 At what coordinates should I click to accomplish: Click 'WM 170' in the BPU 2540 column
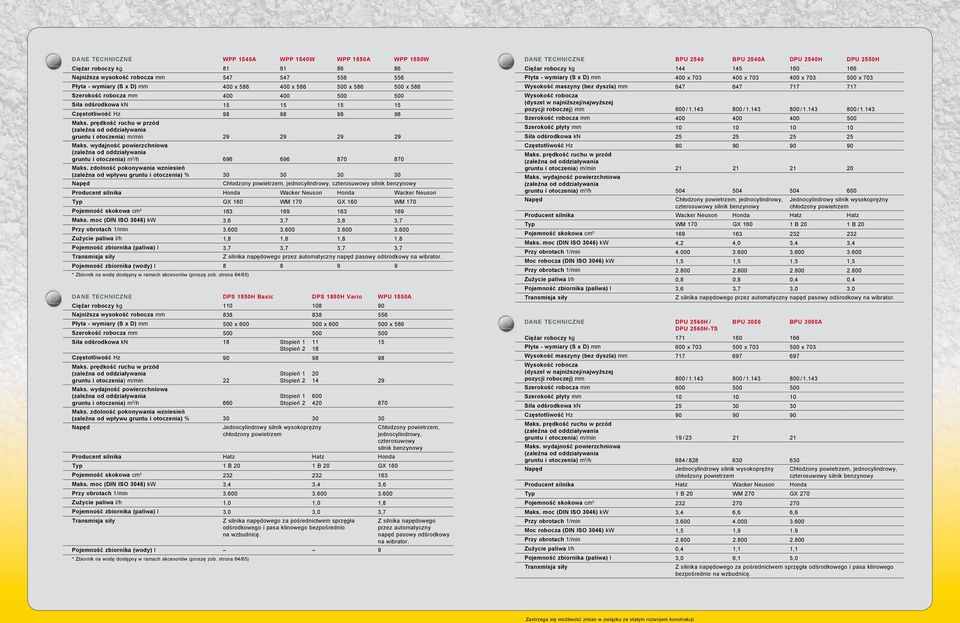click(686, 225)
